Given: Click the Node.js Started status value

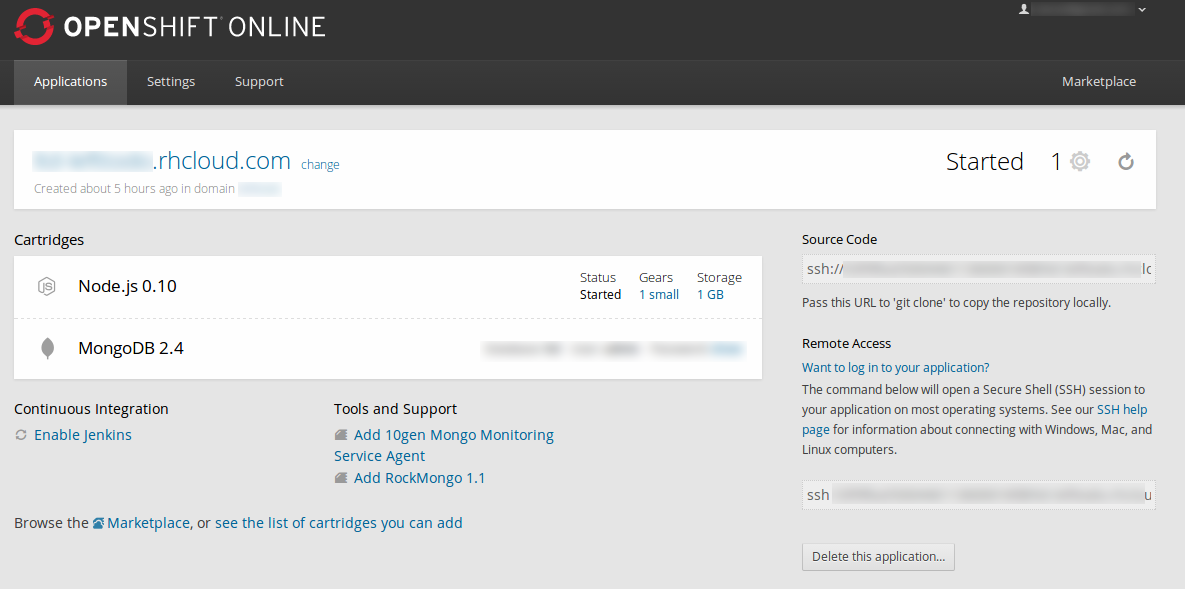Looking at the screenshot, I should pyautogui.click(x=601, y=295).
